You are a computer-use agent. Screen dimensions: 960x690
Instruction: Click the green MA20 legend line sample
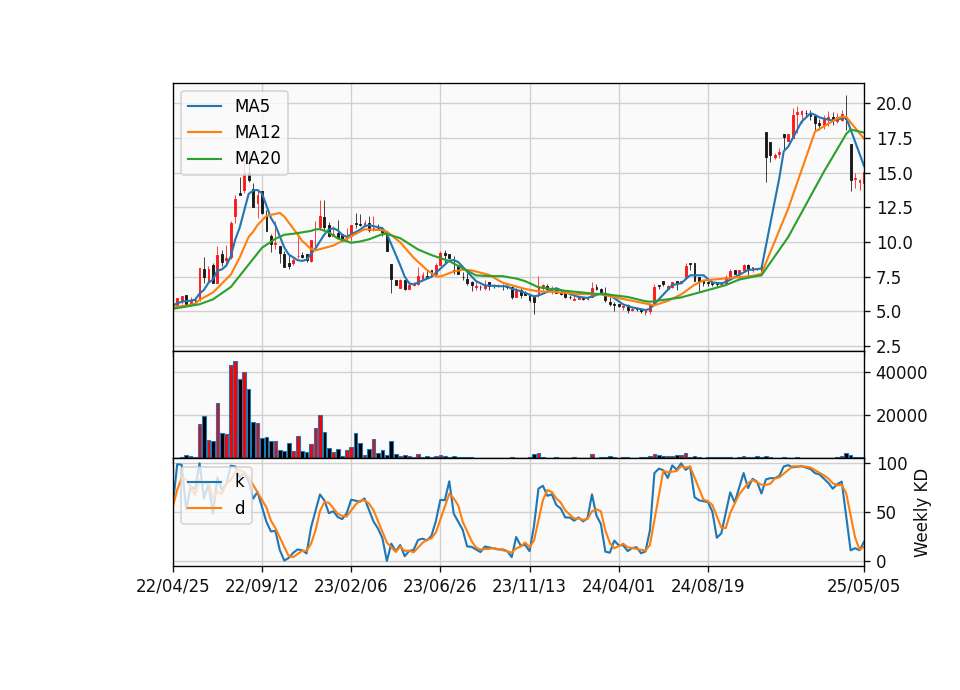(x=204, y=158)
